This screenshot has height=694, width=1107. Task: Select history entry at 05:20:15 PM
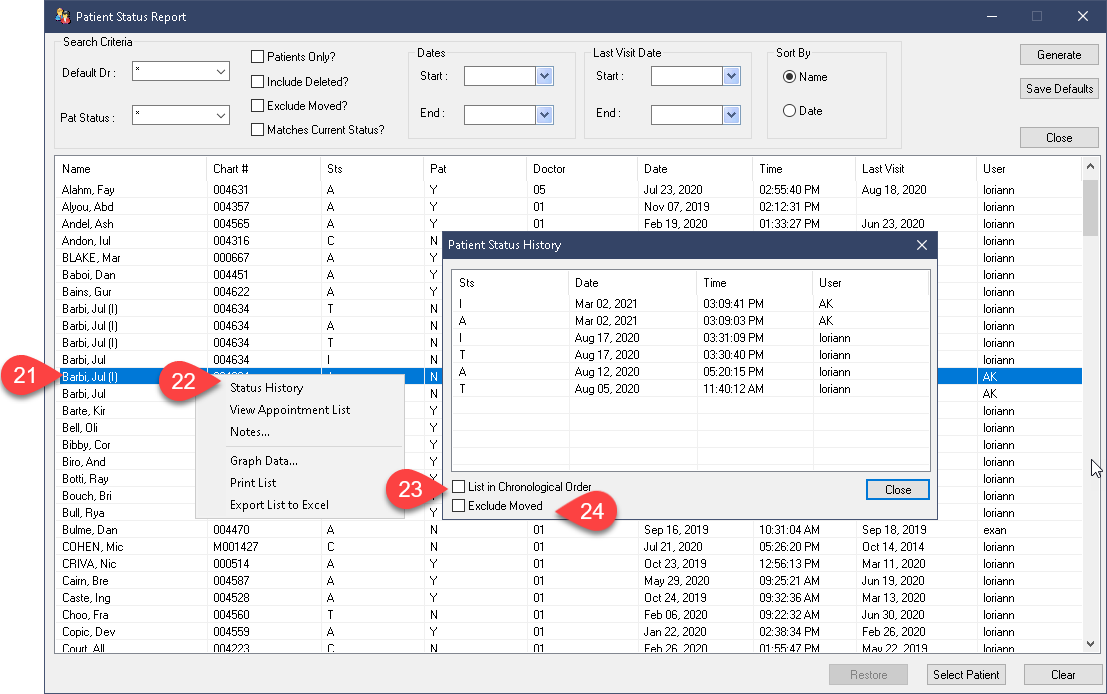(690, 371)
